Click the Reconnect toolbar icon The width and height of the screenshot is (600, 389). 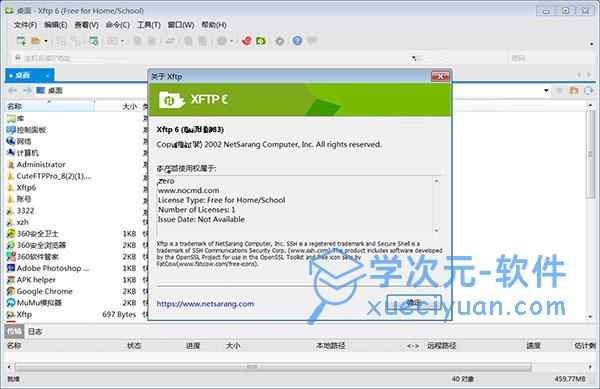pos(76,41)
